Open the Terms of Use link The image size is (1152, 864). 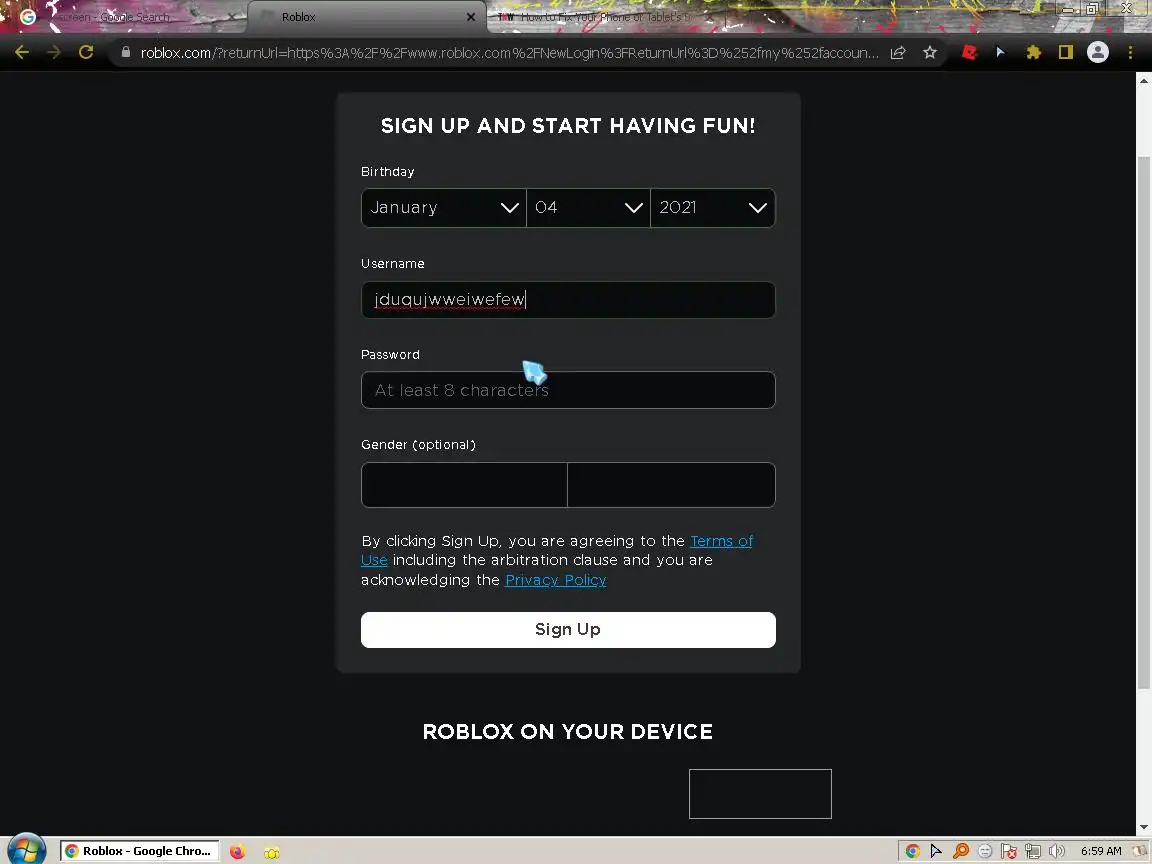pyautogui.click(x=721, y=541)
